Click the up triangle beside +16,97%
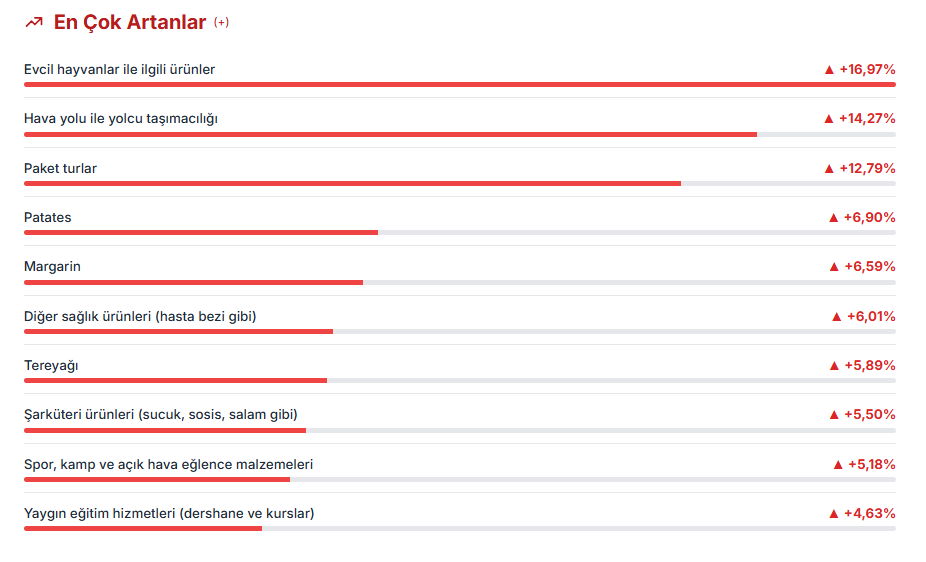Image resolution: width=926 pixels, height=562 pixels. pos(828,70)
